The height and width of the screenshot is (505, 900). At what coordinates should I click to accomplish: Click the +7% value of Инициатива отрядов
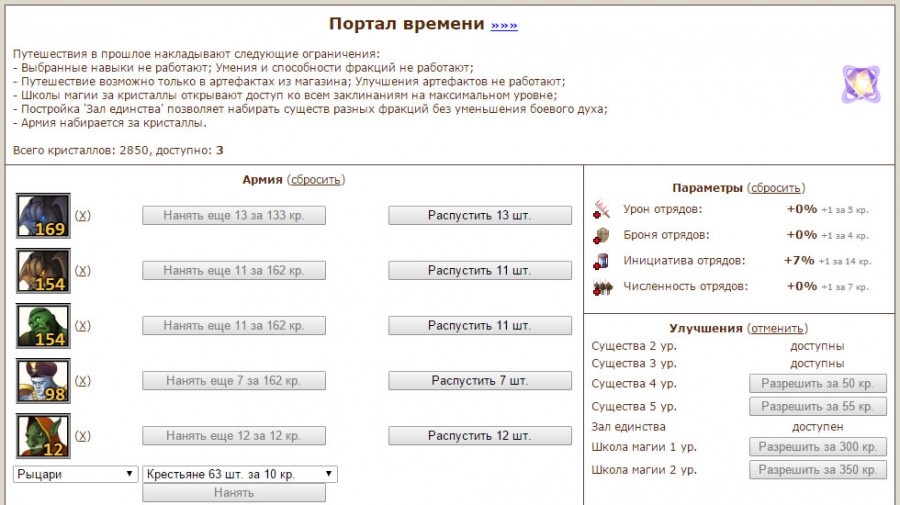tap(799, 260)
